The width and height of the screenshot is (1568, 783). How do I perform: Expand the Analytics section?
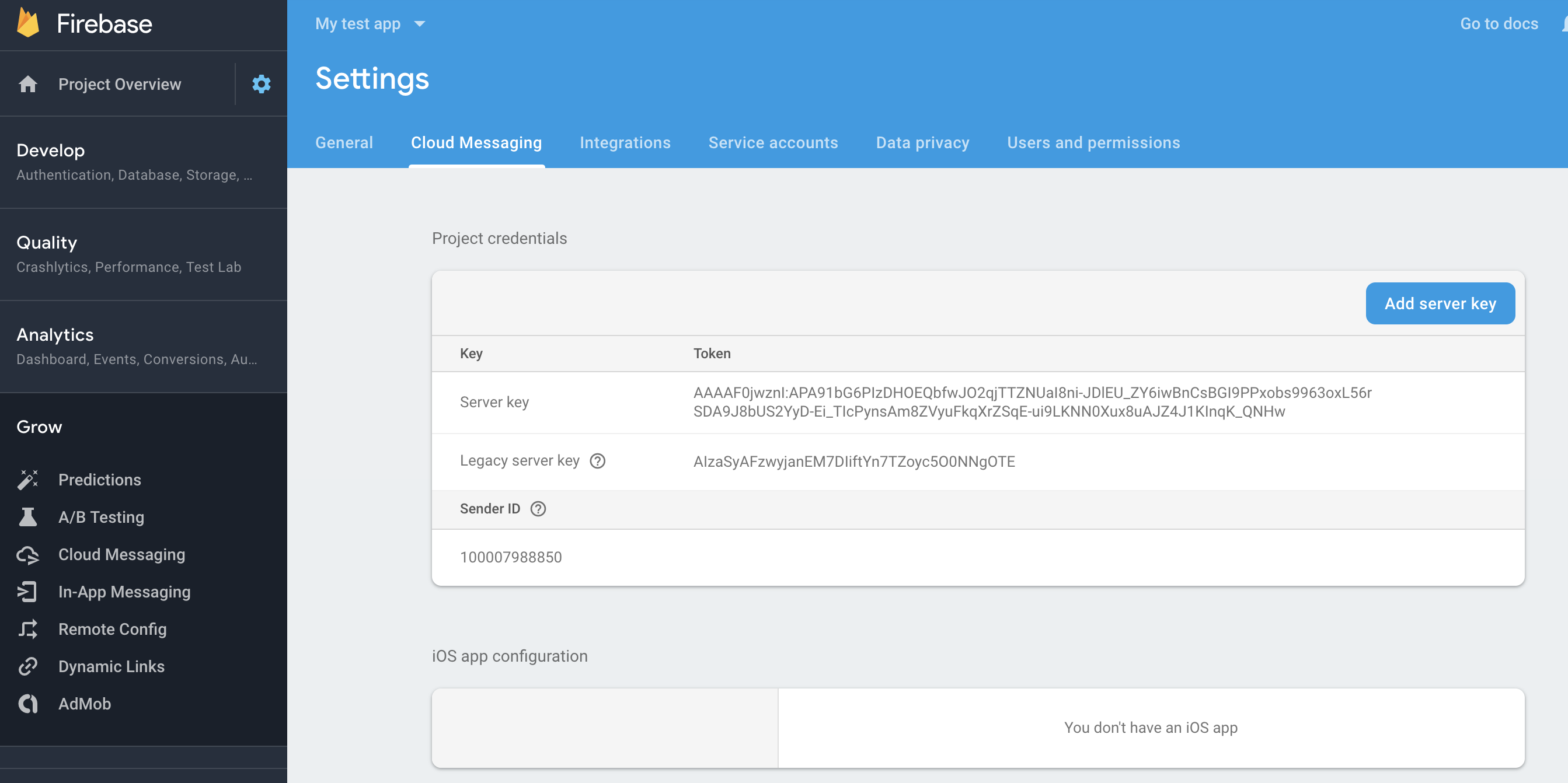coord(144,346)
